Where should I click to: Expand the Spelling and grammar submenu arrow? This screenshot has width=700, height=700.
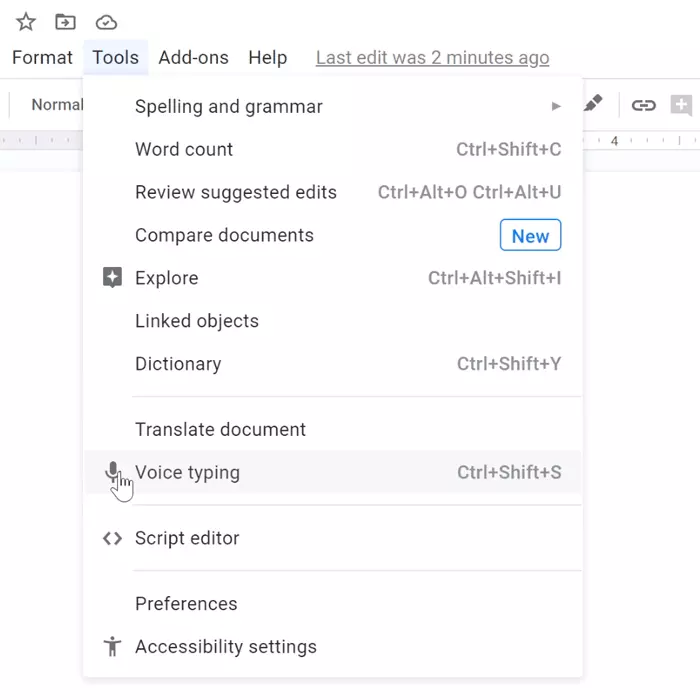coord(556,106)
